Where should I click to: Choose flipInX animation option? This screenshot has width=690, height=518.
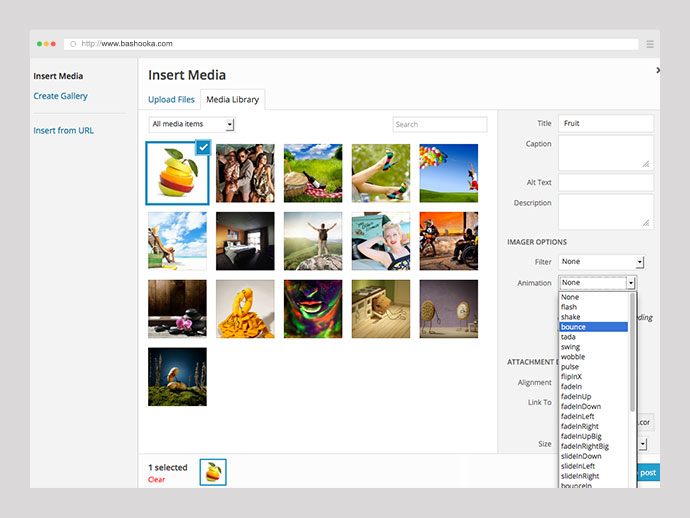point(593,377)
